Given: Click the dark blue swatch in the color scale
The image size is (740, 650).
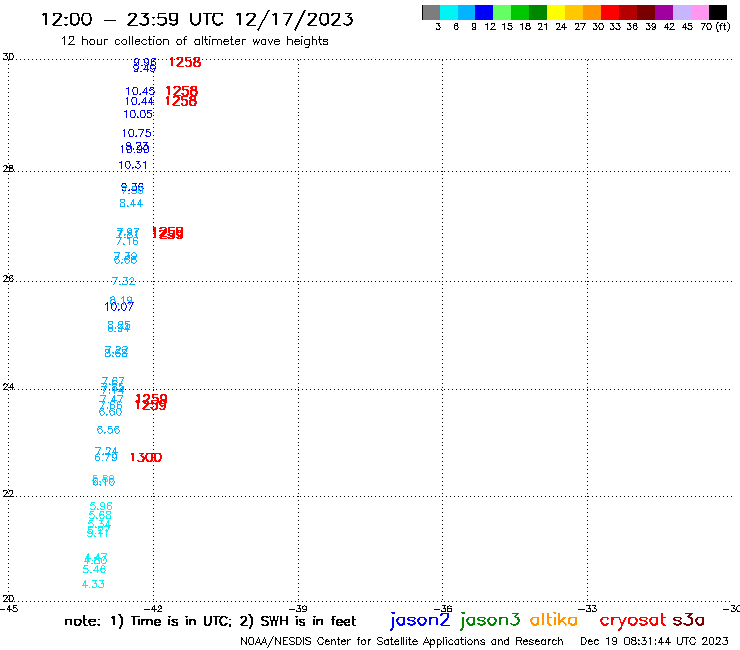Looking at the screenshot, I should 484,12.
